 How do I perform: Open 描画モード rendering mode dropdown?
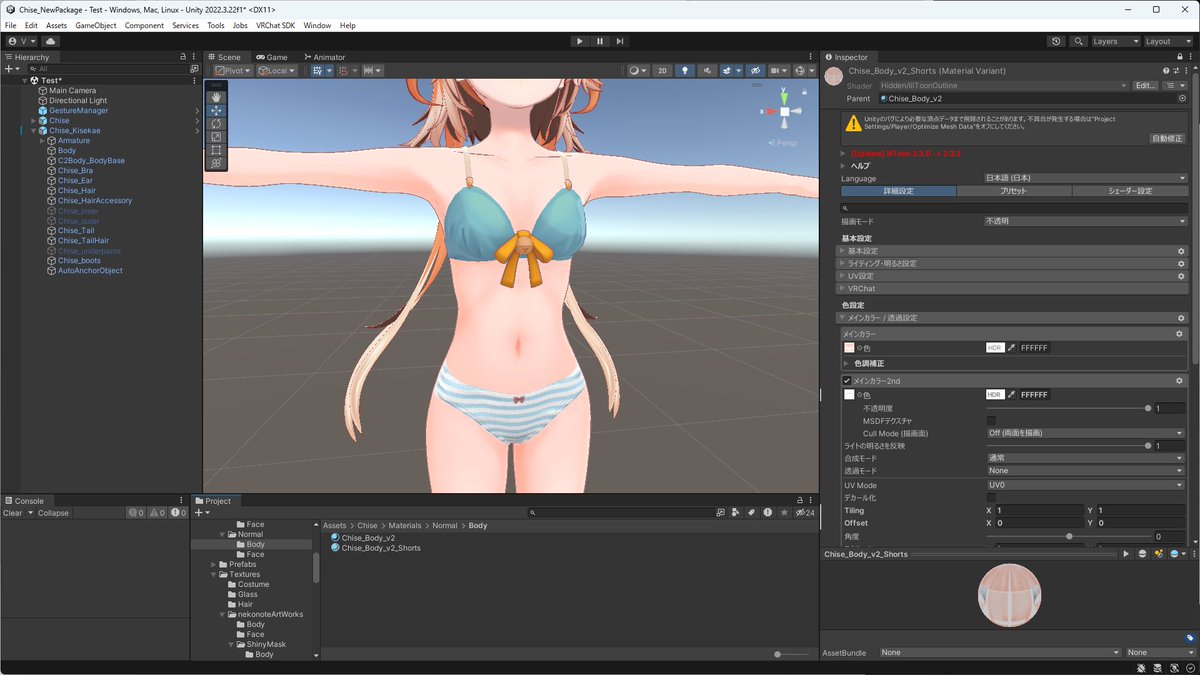[x=1086, y=221]
